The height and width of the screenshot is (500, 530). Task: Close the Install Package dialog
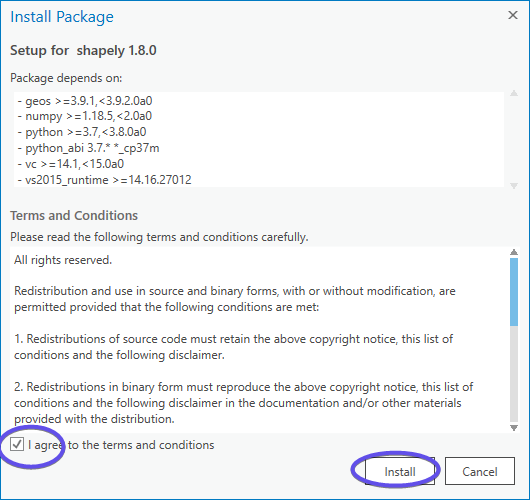(513, 15)
